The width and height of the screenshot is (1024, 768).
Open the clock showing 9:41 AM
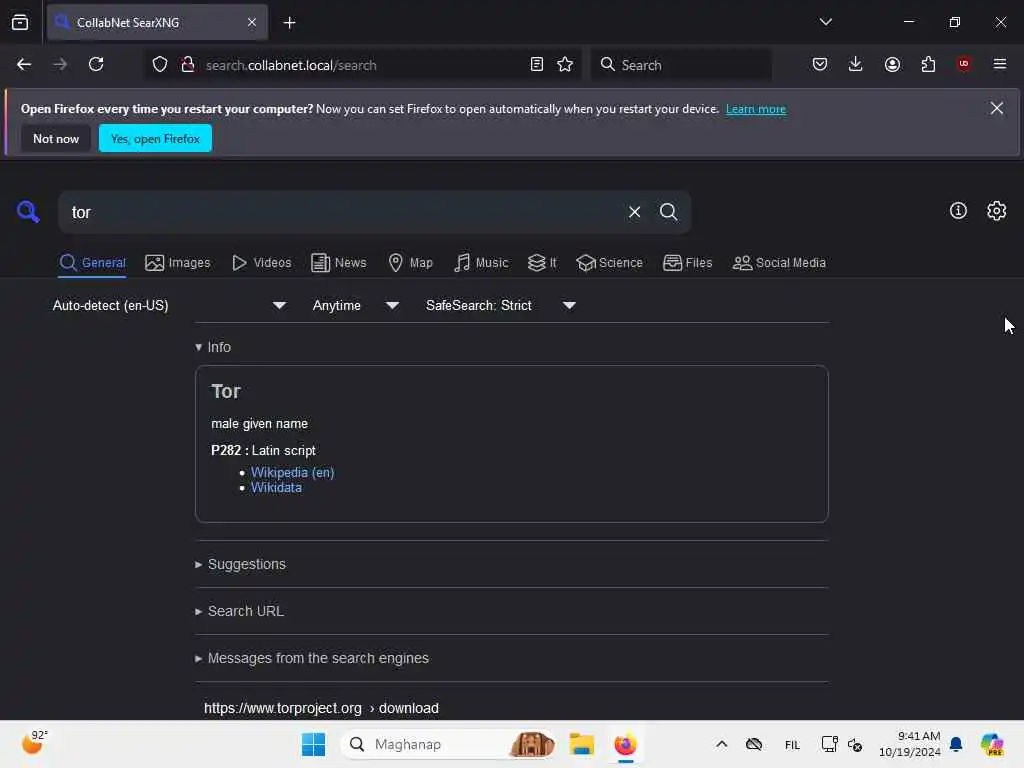click(x=909, y=744)
